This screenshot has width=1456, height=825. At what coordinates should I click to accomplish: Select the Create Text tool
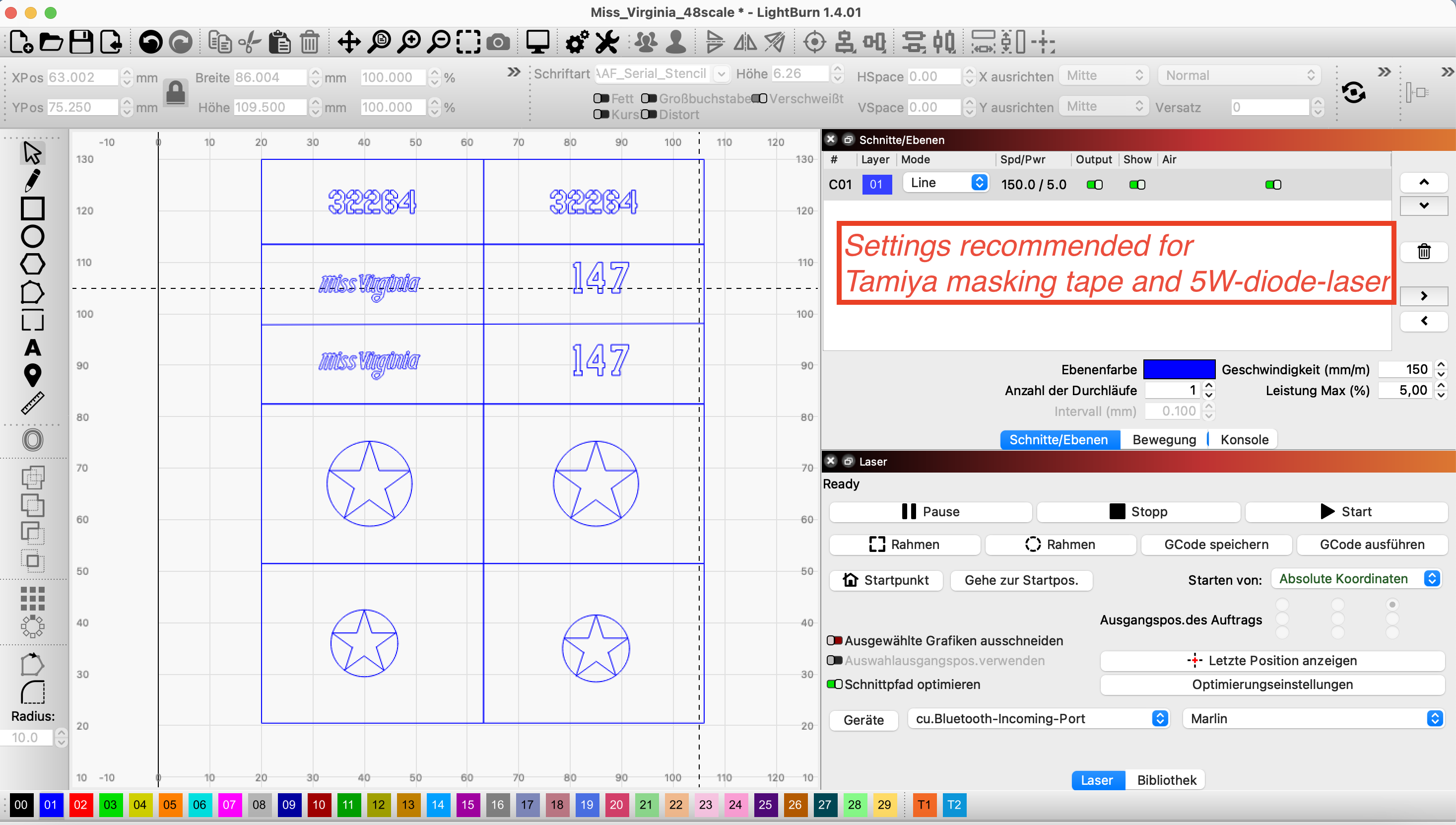click(32, 347)
